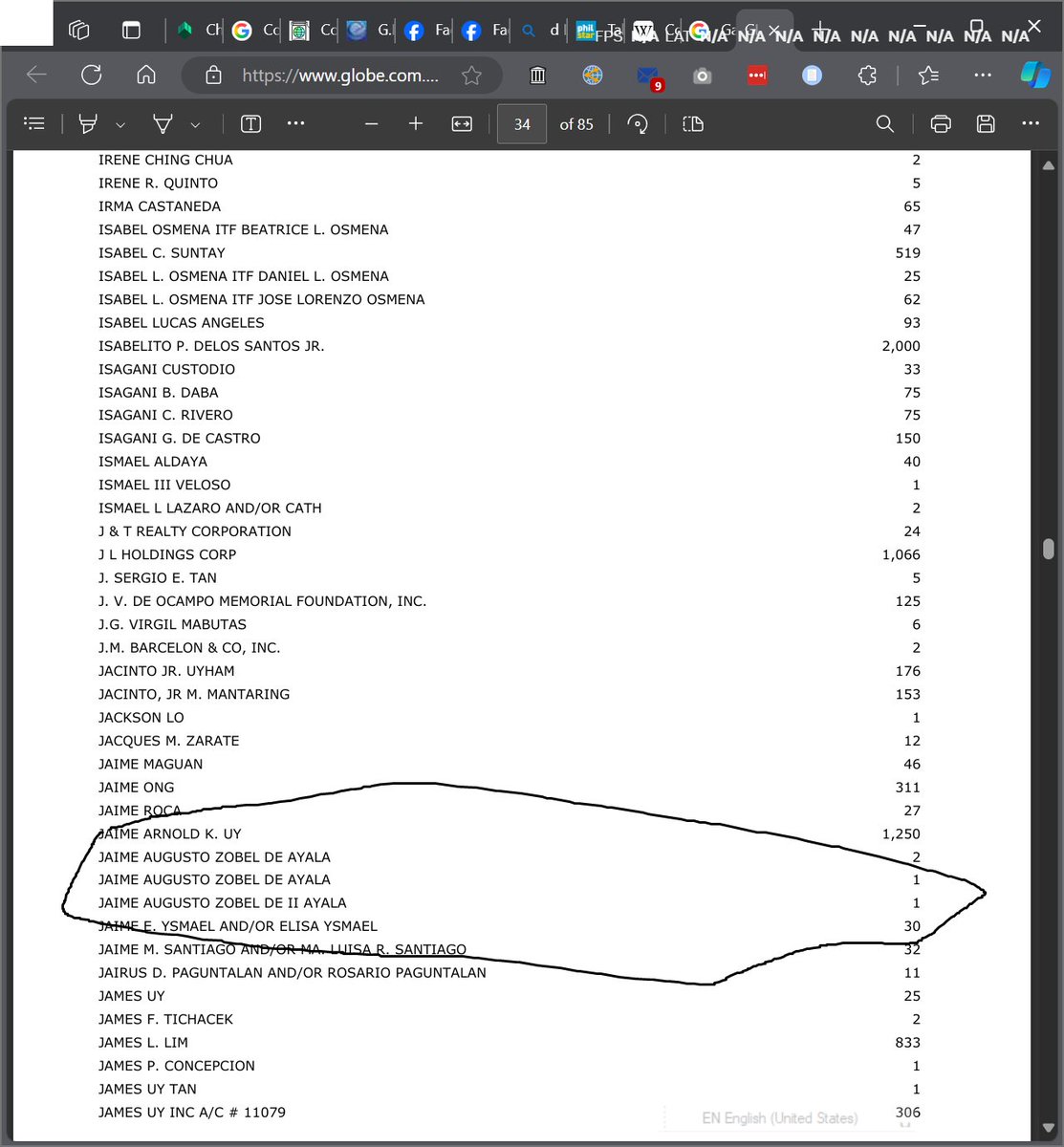Rotate the PDF page
This screenshot has height=1147, width=1064.
tap(638, 123)
